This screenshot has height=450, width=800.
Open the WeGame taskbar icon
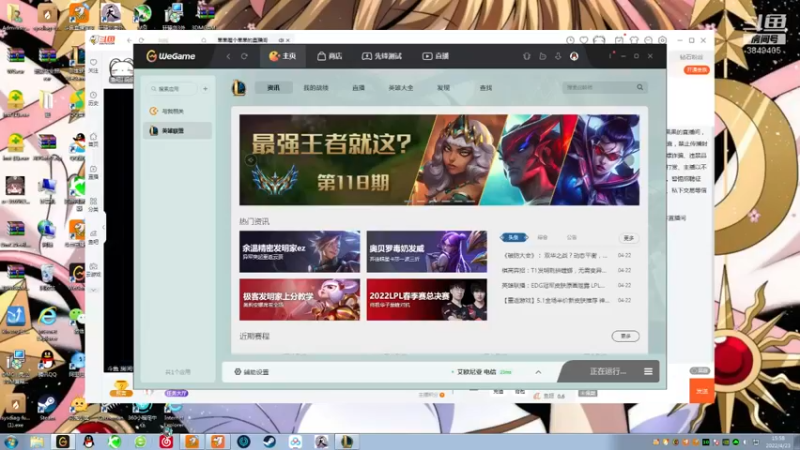(63, 441)
